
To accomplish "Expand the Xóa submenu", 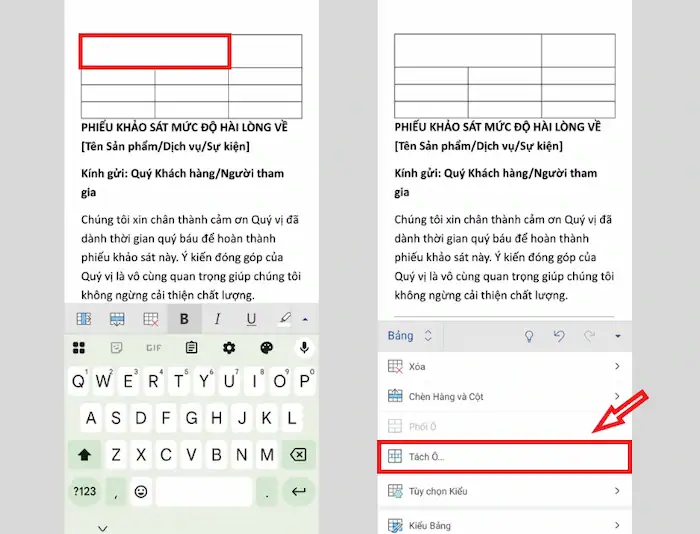I will tap(505, 367).
